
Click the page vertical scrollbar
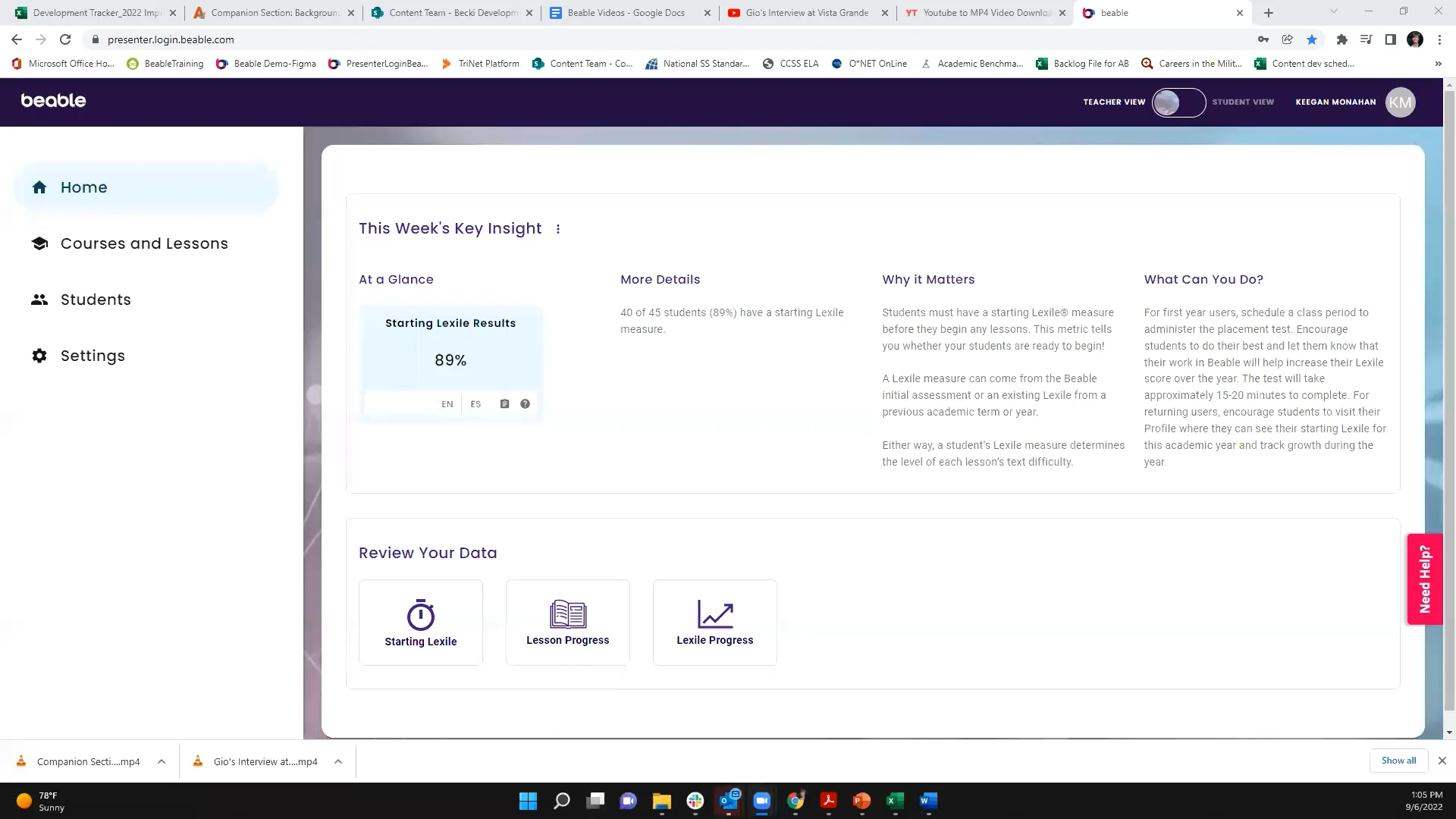pyautogui.click(x=1449, y=402)
